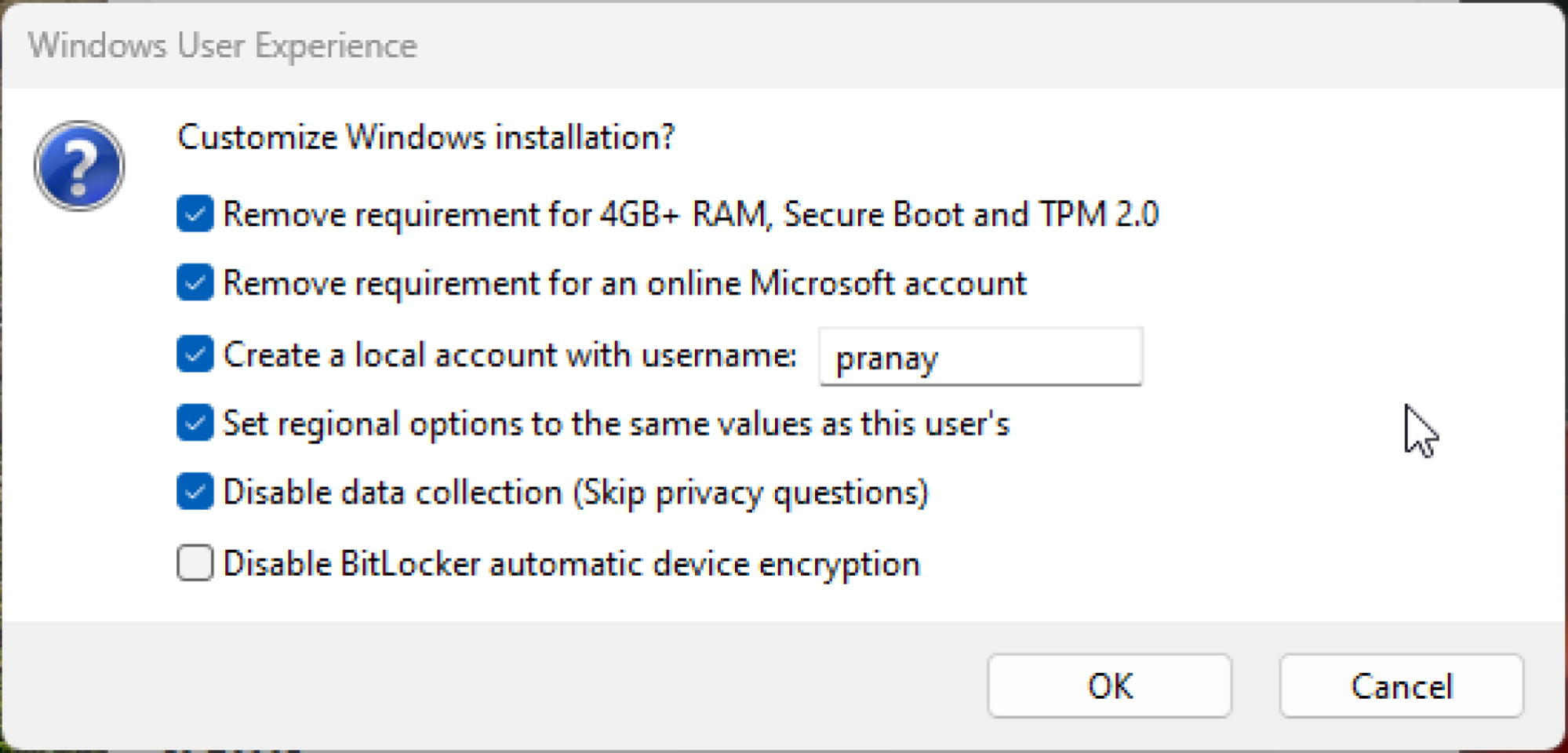Uncheck the 'Disable data collection' checkbox
This screenshot has width=1568, height=753.
[195, 493]
